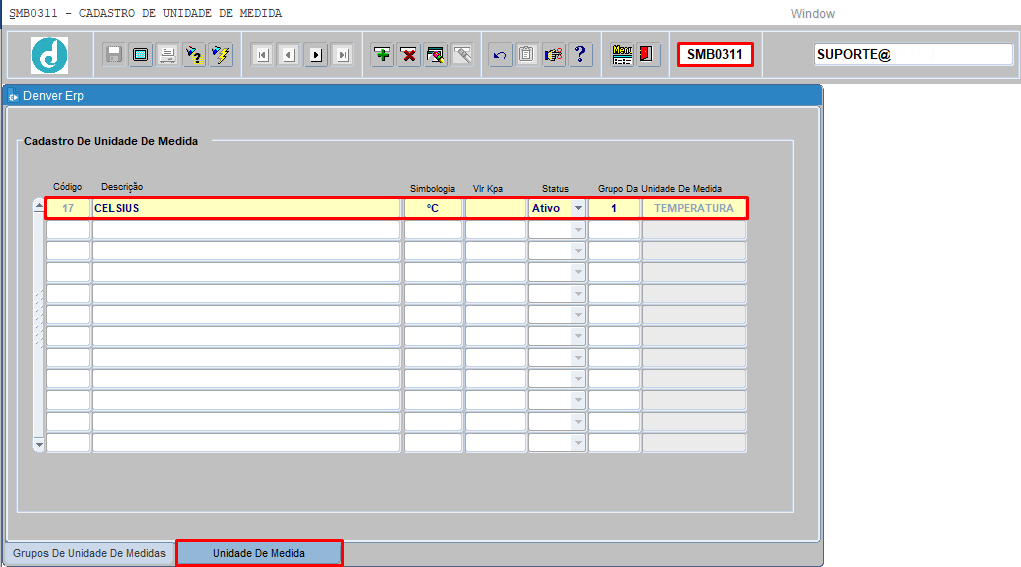Viewport: 1021px width, 567px height.
Task: Open Status dropdown in the bottom row
Action: tap(578, 443)
